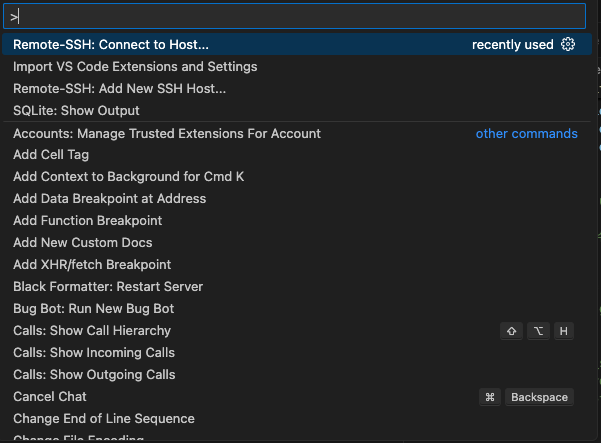
Task: Run Calls: Show Outgoing Calls
Action: pyautogui.click(x=297, y=375)
